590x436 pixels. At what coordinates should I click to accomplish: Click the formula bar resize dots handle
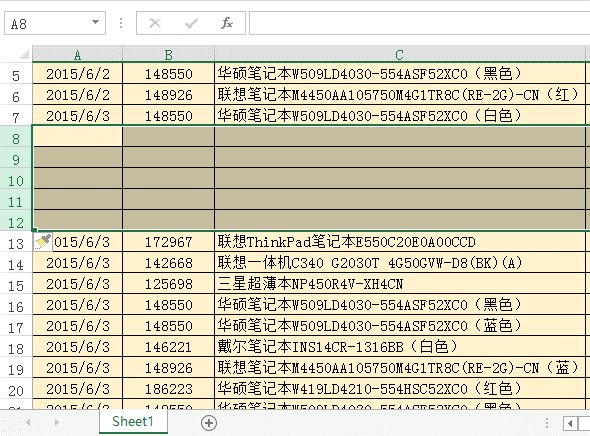pos(121,23)
